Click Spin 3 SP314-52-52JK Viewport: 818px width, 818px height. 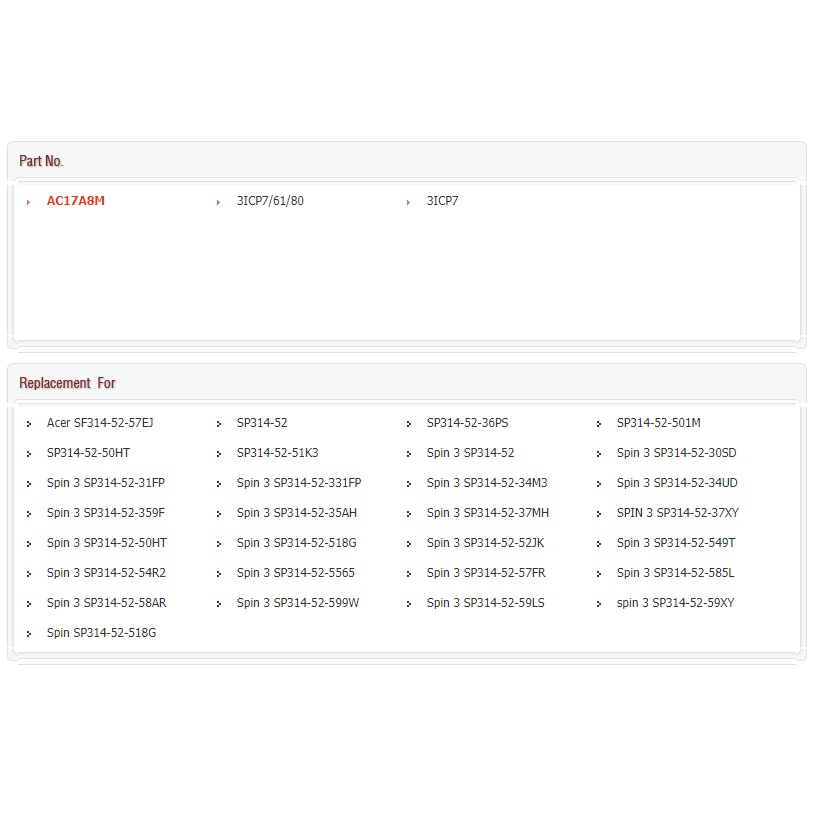click(x=486, y=543)
